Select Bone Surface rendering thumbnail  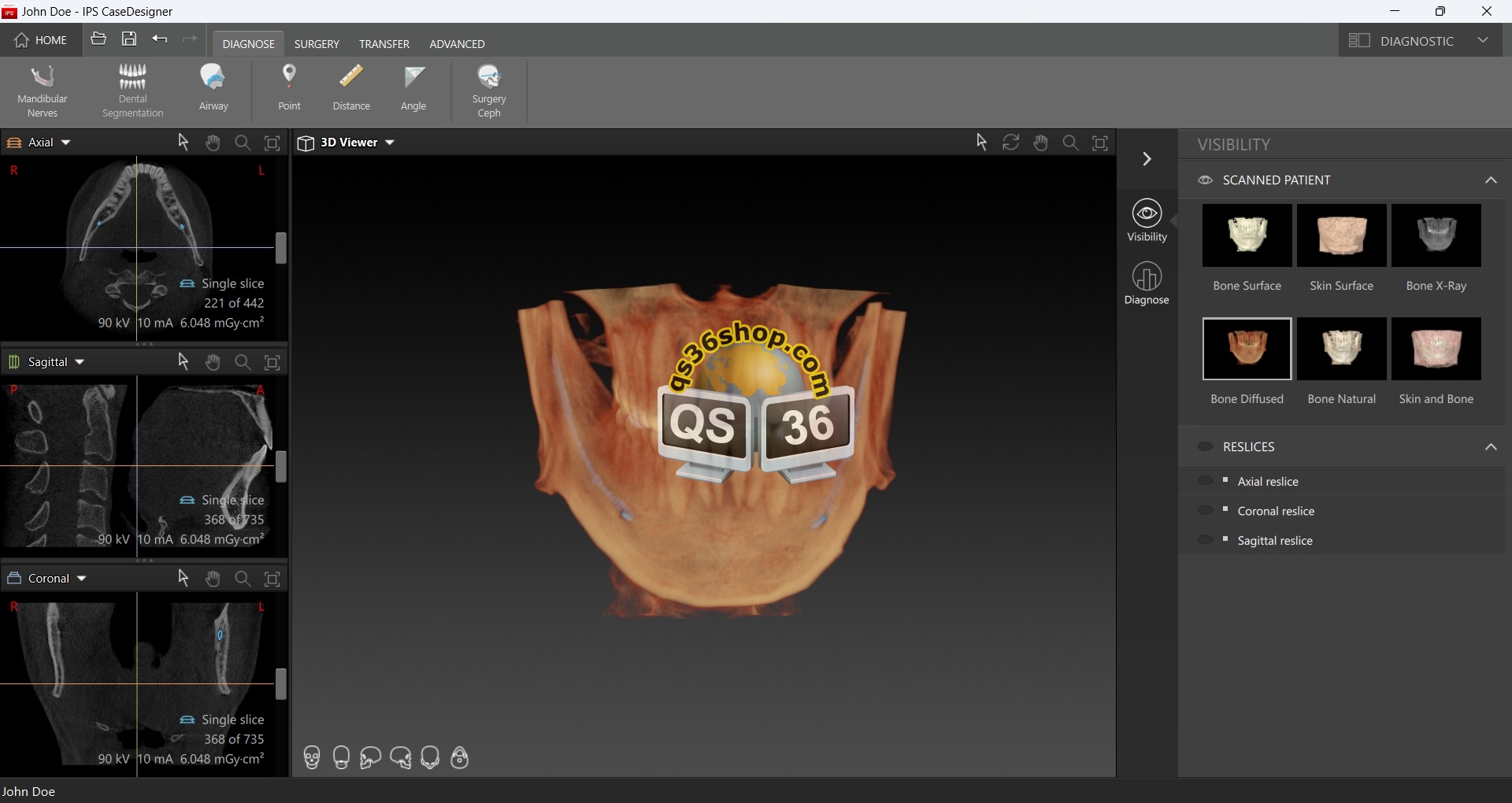1247,235
